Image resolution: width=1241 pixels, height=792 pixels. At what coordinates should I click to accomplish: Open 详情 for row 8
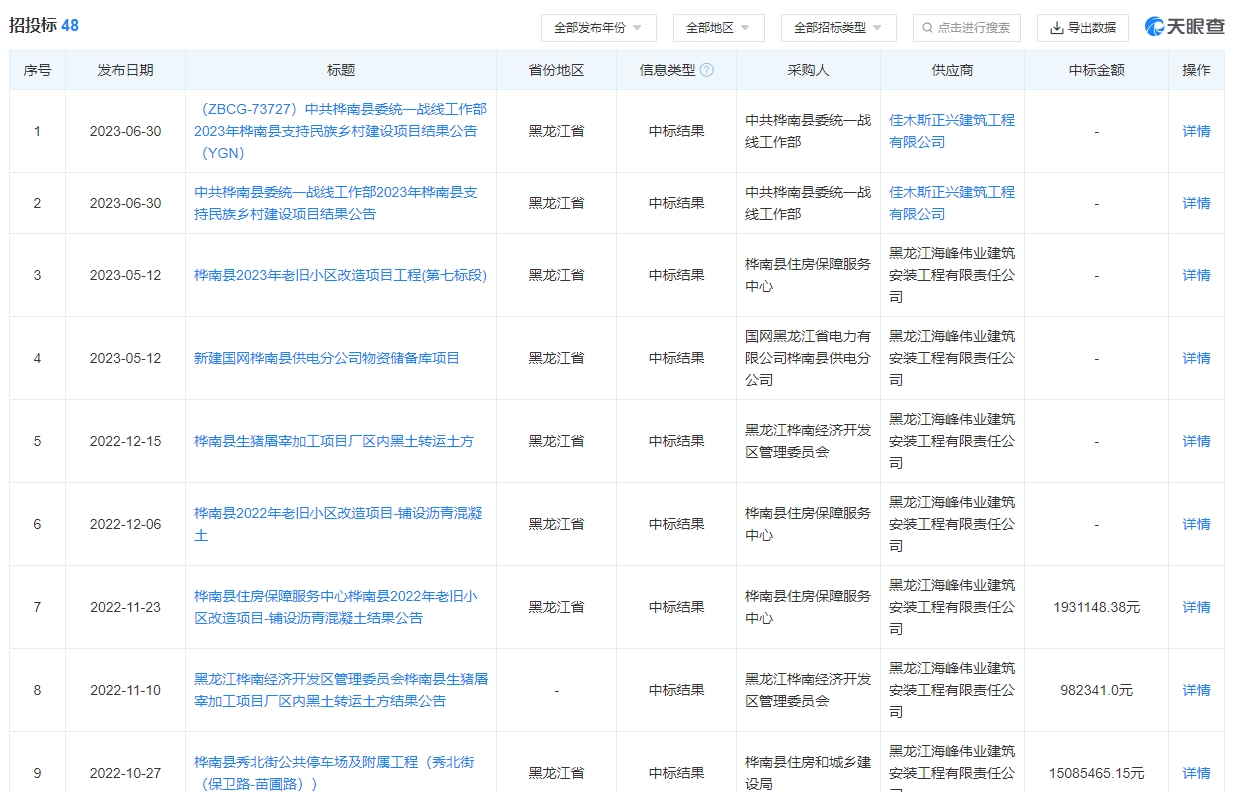pyautogui.click(x=1196, y=690)
